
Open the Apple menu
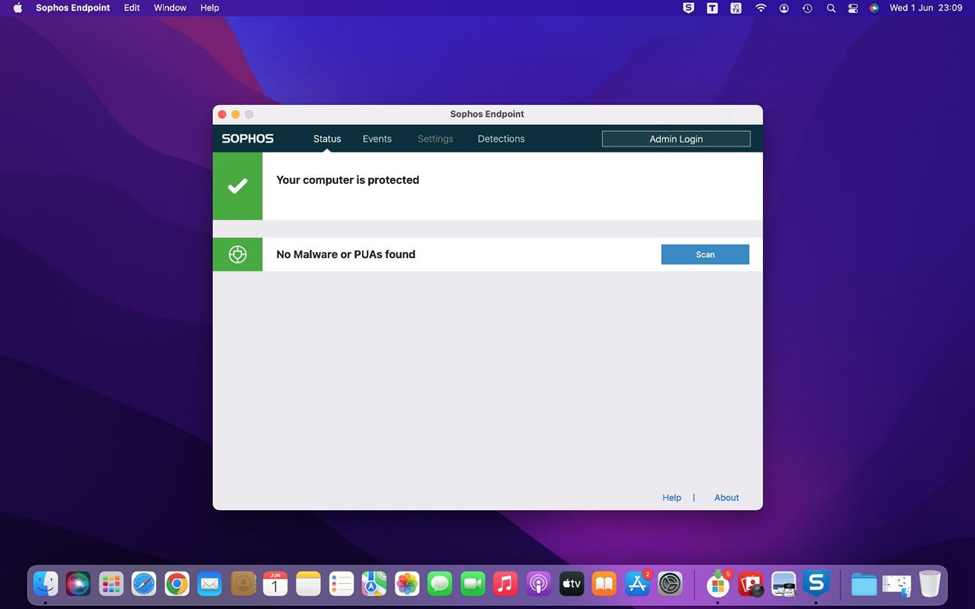pyautogui.click(x=17, y=8)
